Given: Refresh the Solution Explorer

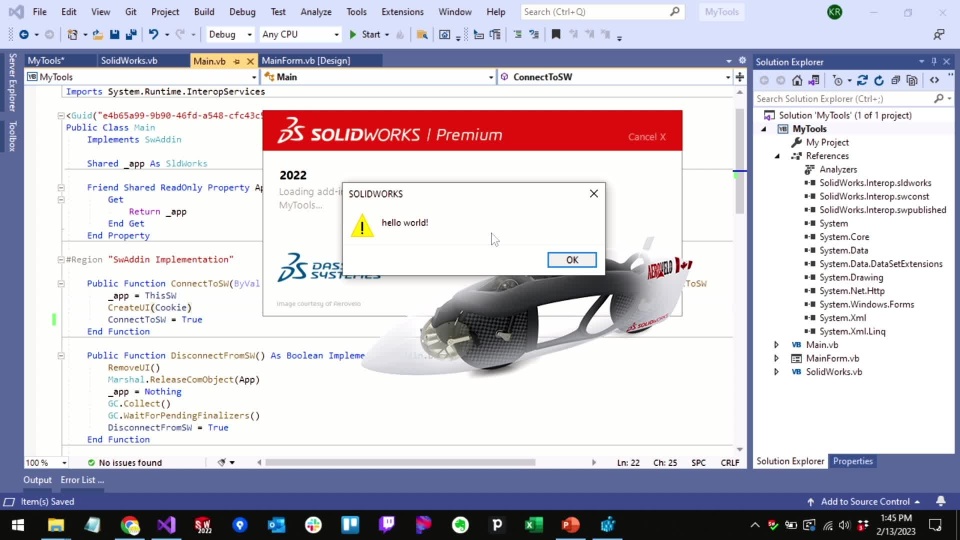Looking at the screenshot, I should pyautogui.click(x=879, y=80).
